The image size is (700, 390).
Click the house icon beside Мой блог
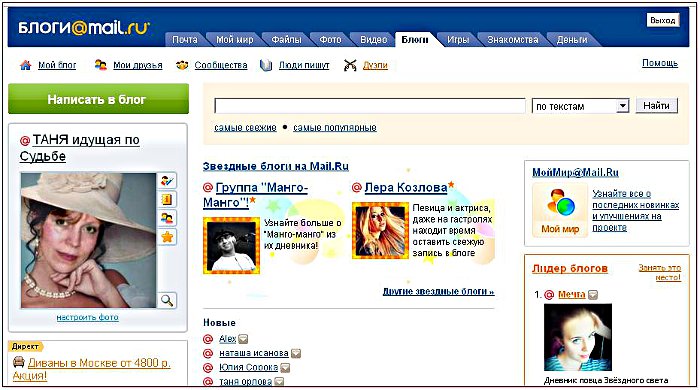tap(25, 65)
